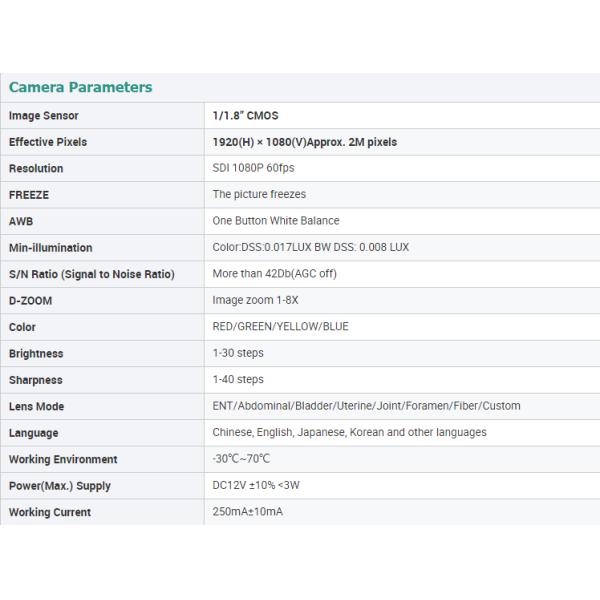This screenshot has width=600, height=600.
Task: Click the 250mA±10mA working current value
Action: point(247,512)
